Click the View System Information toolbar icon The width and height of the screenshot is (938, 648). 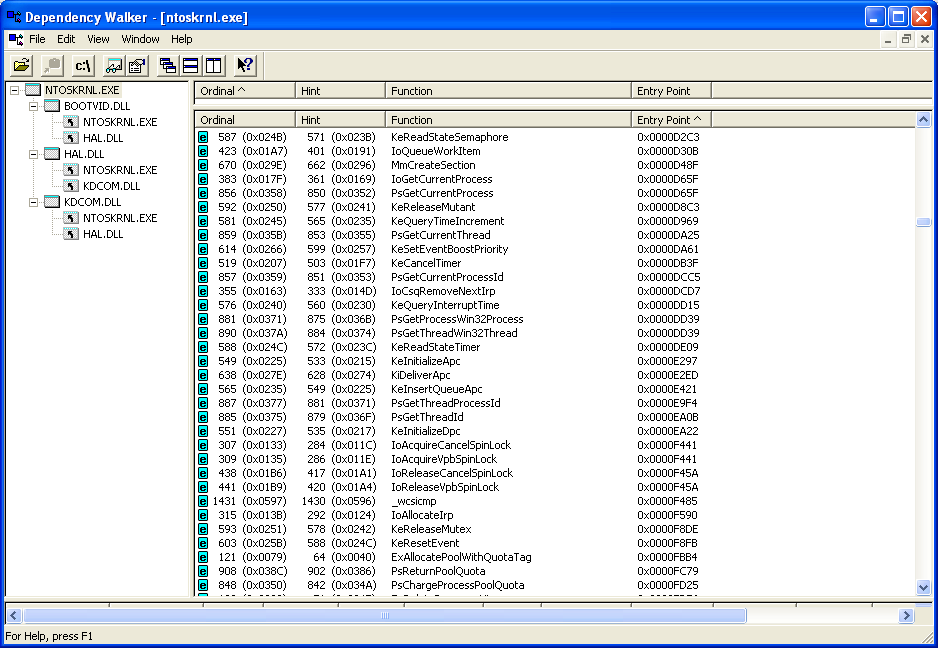coord(114,65)
